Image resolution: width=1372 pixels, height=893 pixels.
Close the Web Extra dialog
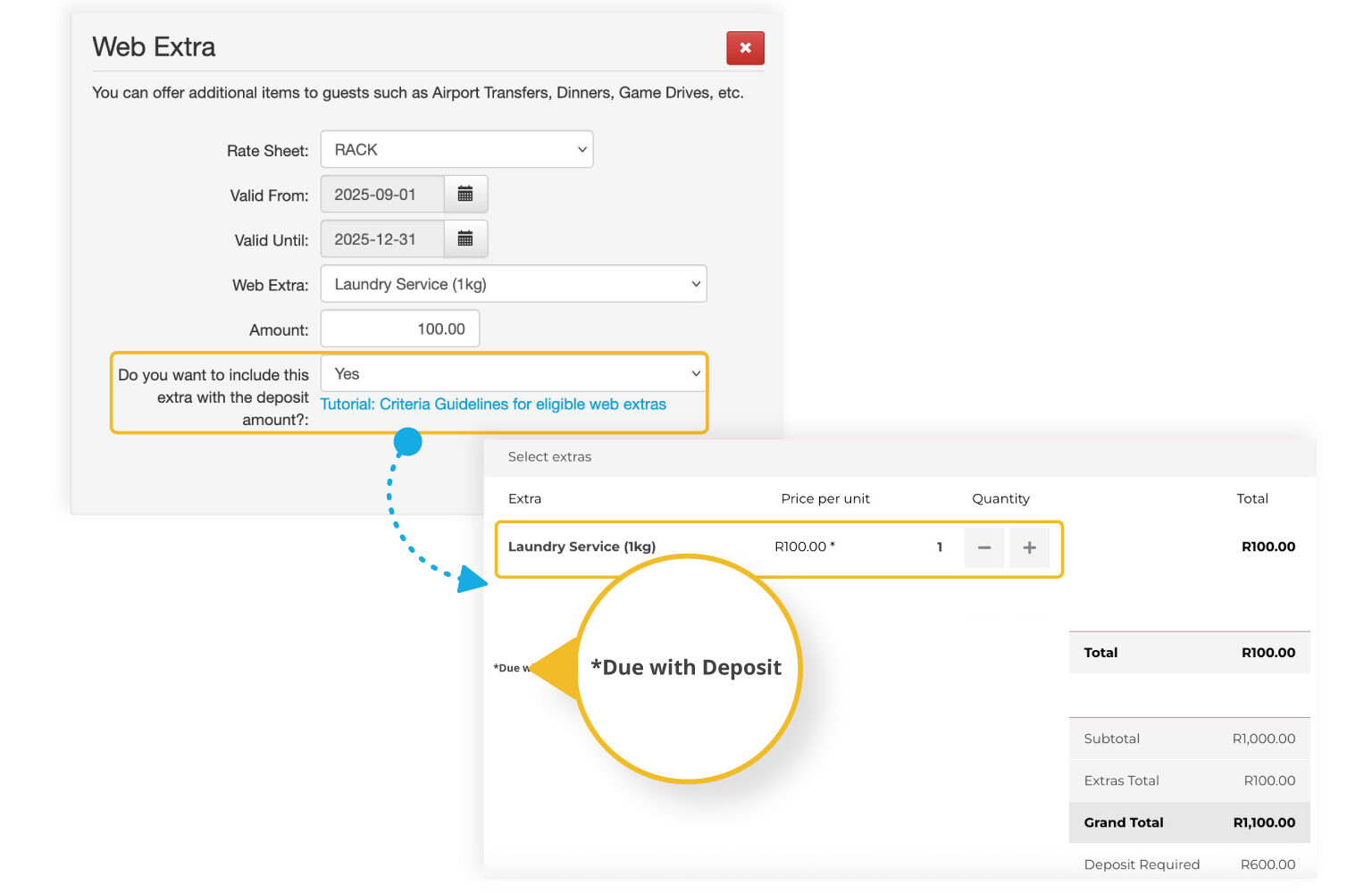pos(745,48)
